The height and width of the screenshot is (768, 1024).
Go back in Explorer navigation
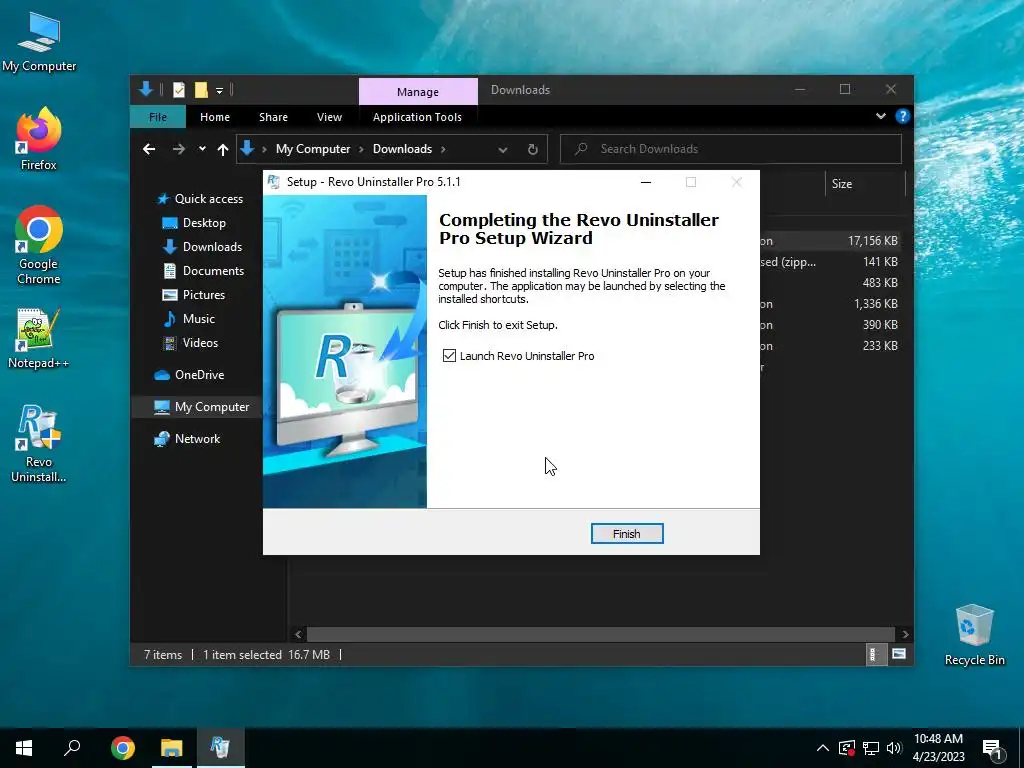coord(149,149)
